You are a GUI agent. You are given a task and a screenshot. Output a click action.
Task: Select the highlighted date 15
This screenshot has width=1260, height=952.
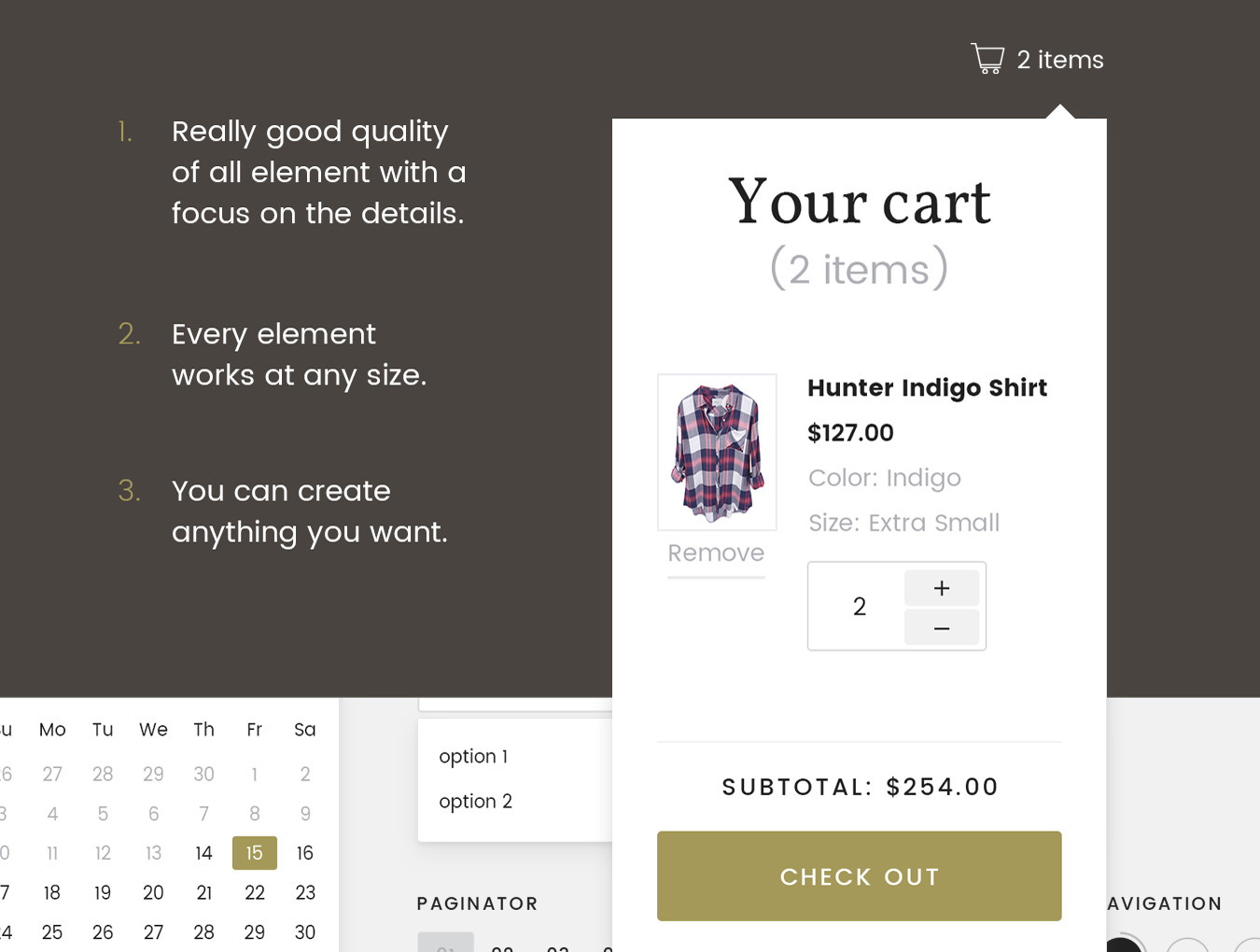pyautogui.click(x=254, y=853)
